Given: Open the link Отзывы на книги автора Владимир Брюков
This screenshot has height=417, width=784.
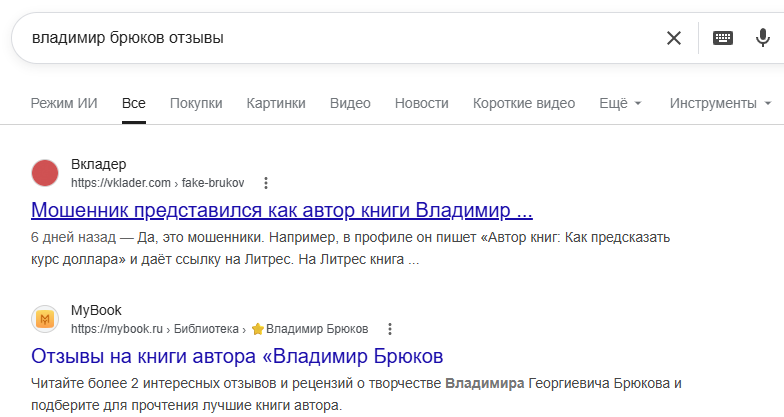Looking at the screenshot, I should 237,356.
